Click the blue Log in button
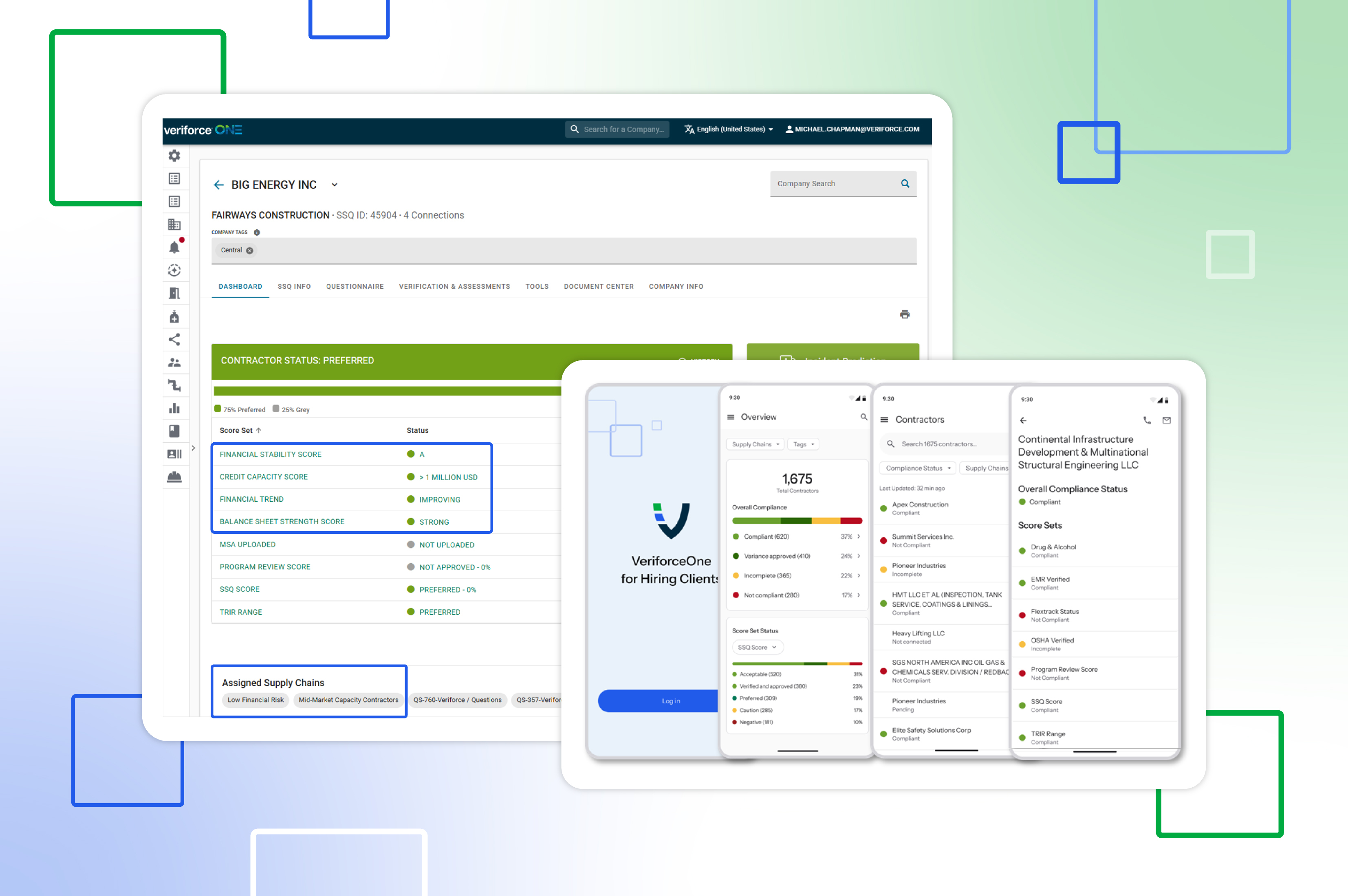1348x896 pixels. pyautogui.click(x=659, y=701)
